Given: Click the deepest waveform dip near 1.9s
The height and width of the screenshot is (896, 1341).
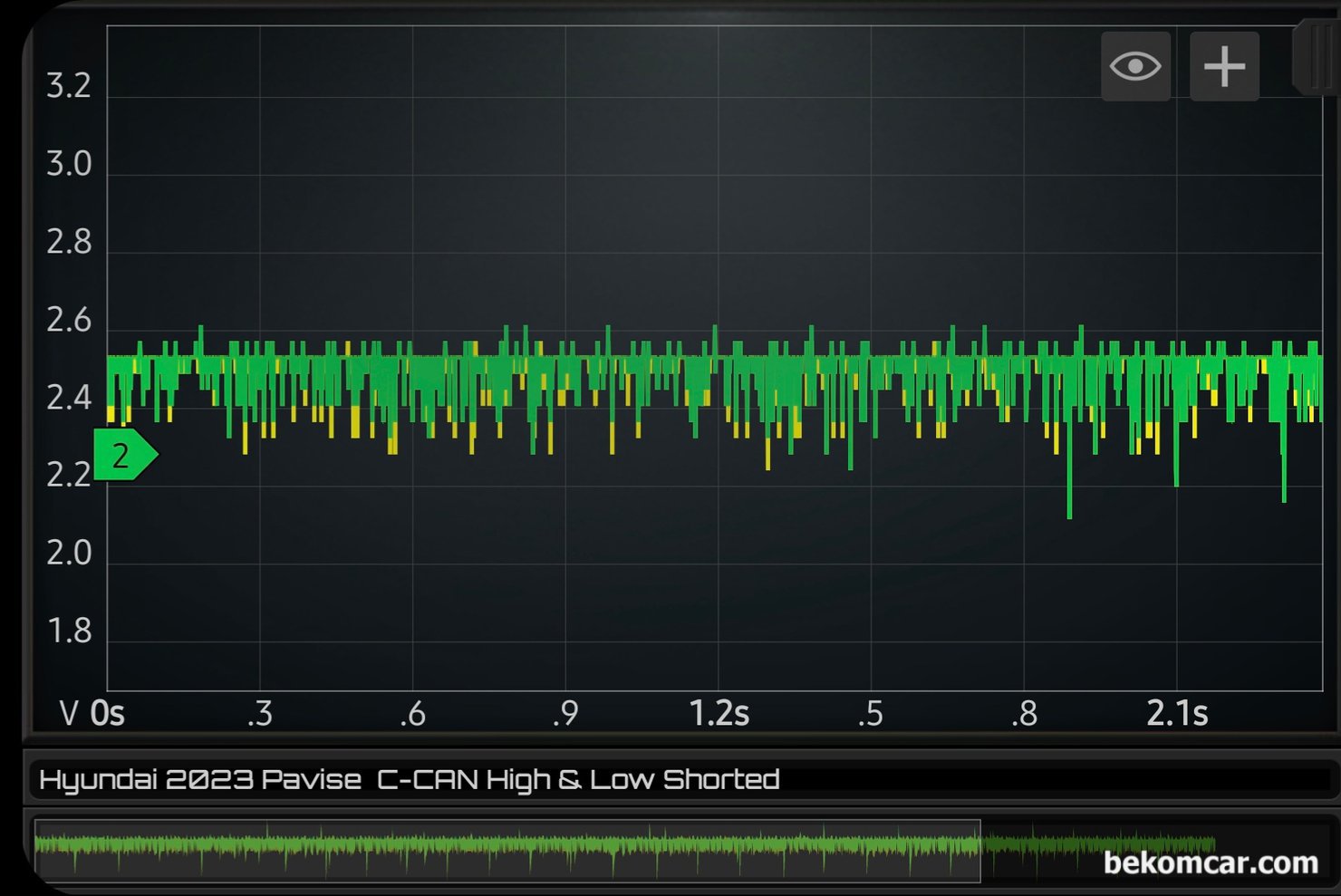Looking at the screenshot, I should click(1069, 512).
